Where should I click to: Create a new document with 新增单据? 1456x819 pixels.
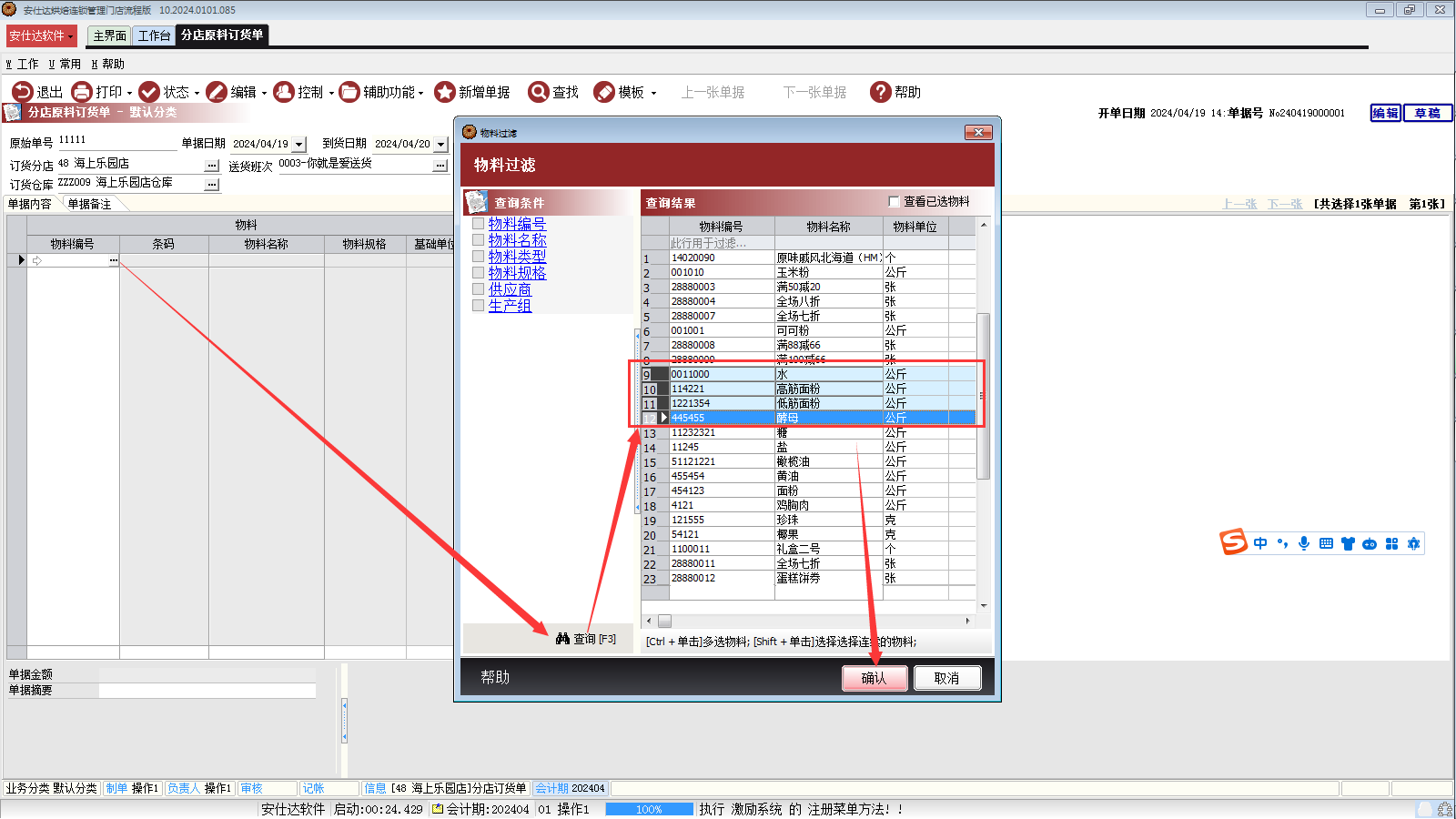tap(471, 92)
